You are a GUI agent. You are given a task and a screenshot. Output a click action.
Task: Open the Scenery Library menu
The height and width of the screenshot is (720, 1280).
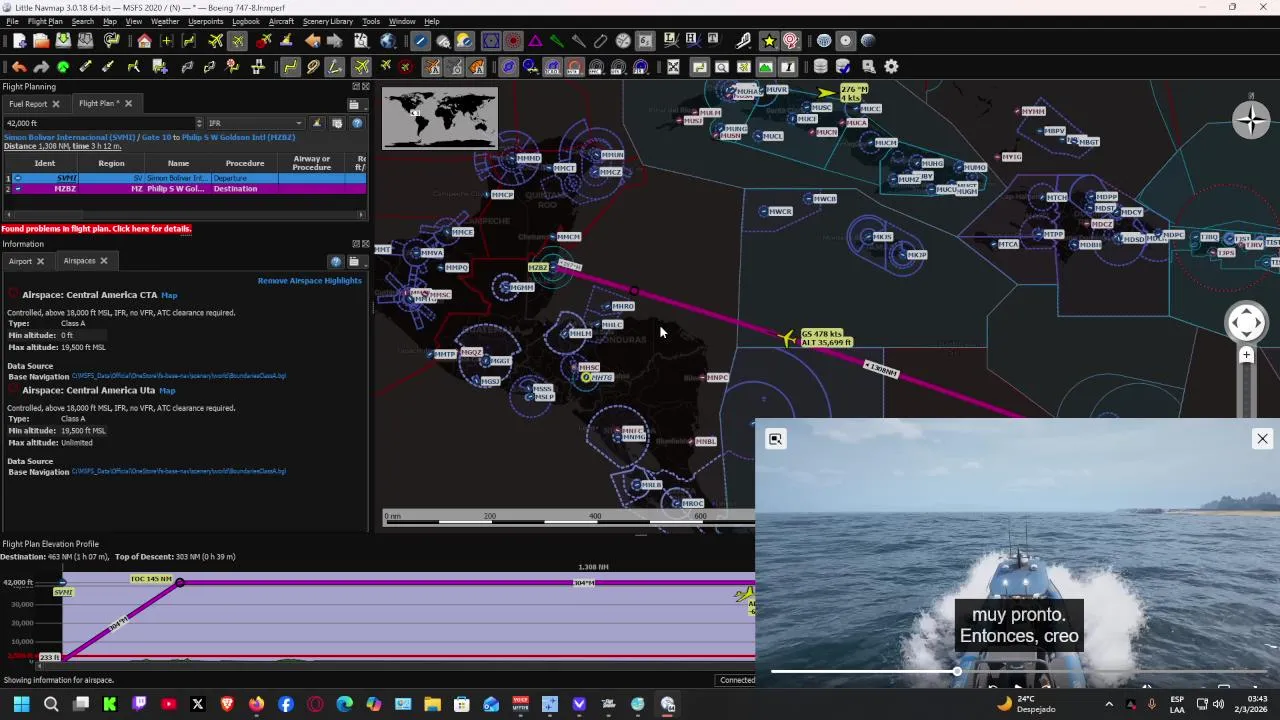(x=327, y=21)
